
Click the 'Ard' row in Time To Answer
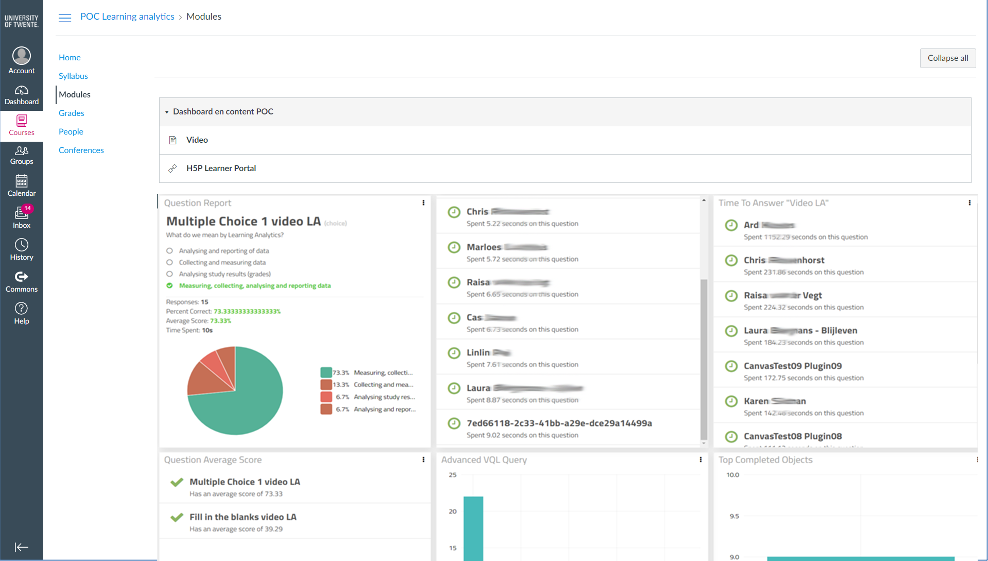pyautogui.click(x=845, y=230)
